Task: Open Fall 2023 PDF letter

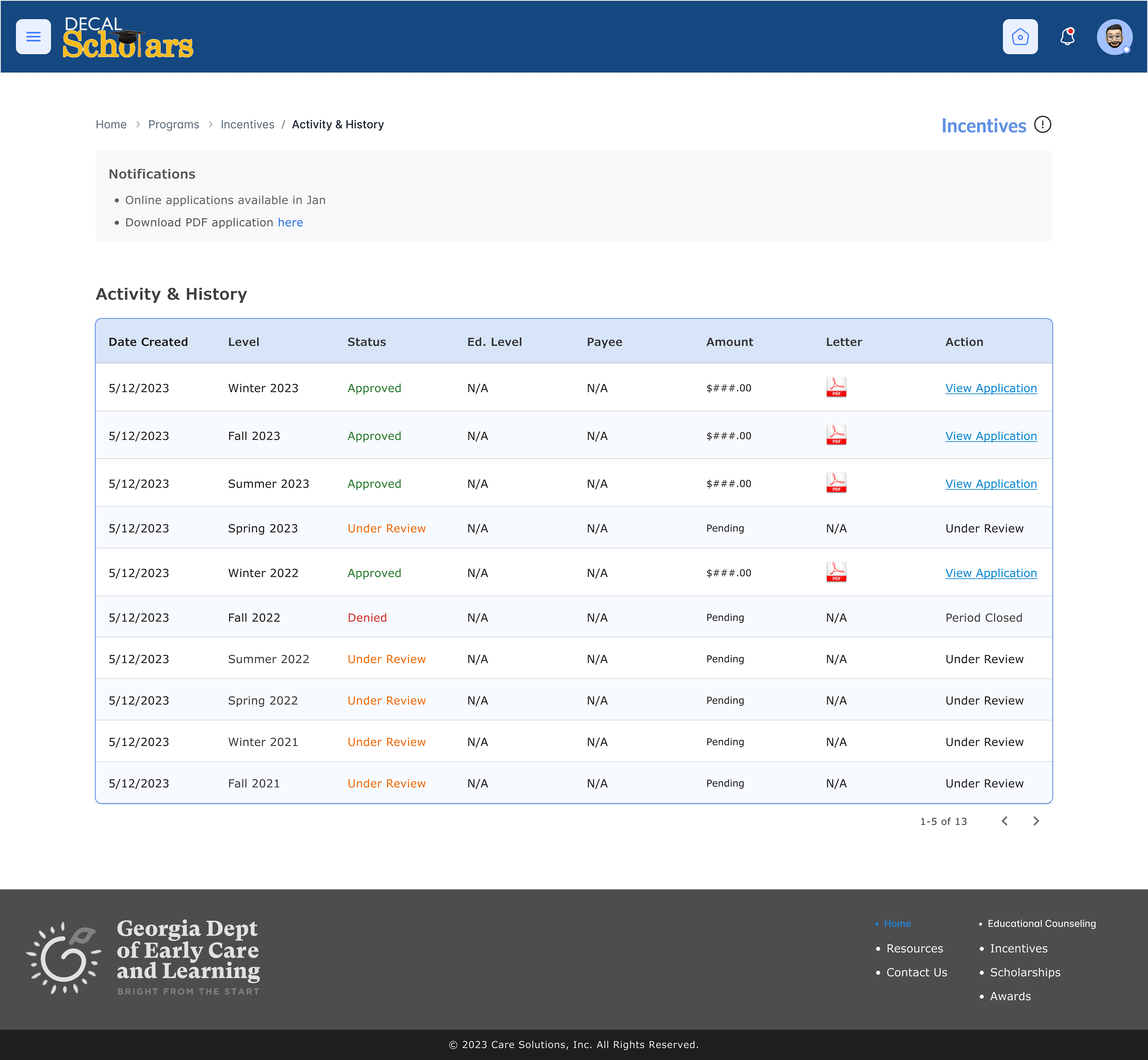Action: click(836, 435)
